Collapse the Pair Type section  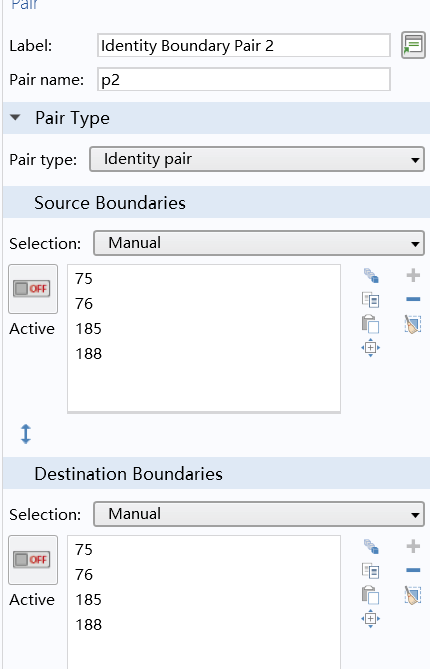tap(15, 118)
